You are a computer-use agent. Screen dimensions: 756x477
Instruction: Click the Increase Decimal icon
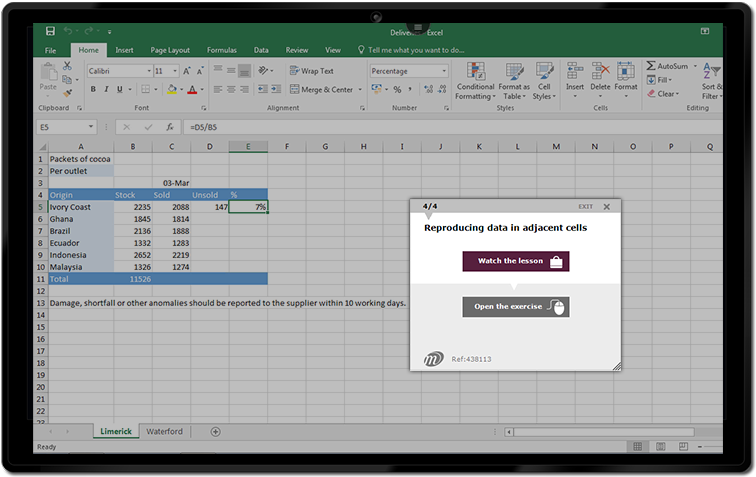click(428, 89)
